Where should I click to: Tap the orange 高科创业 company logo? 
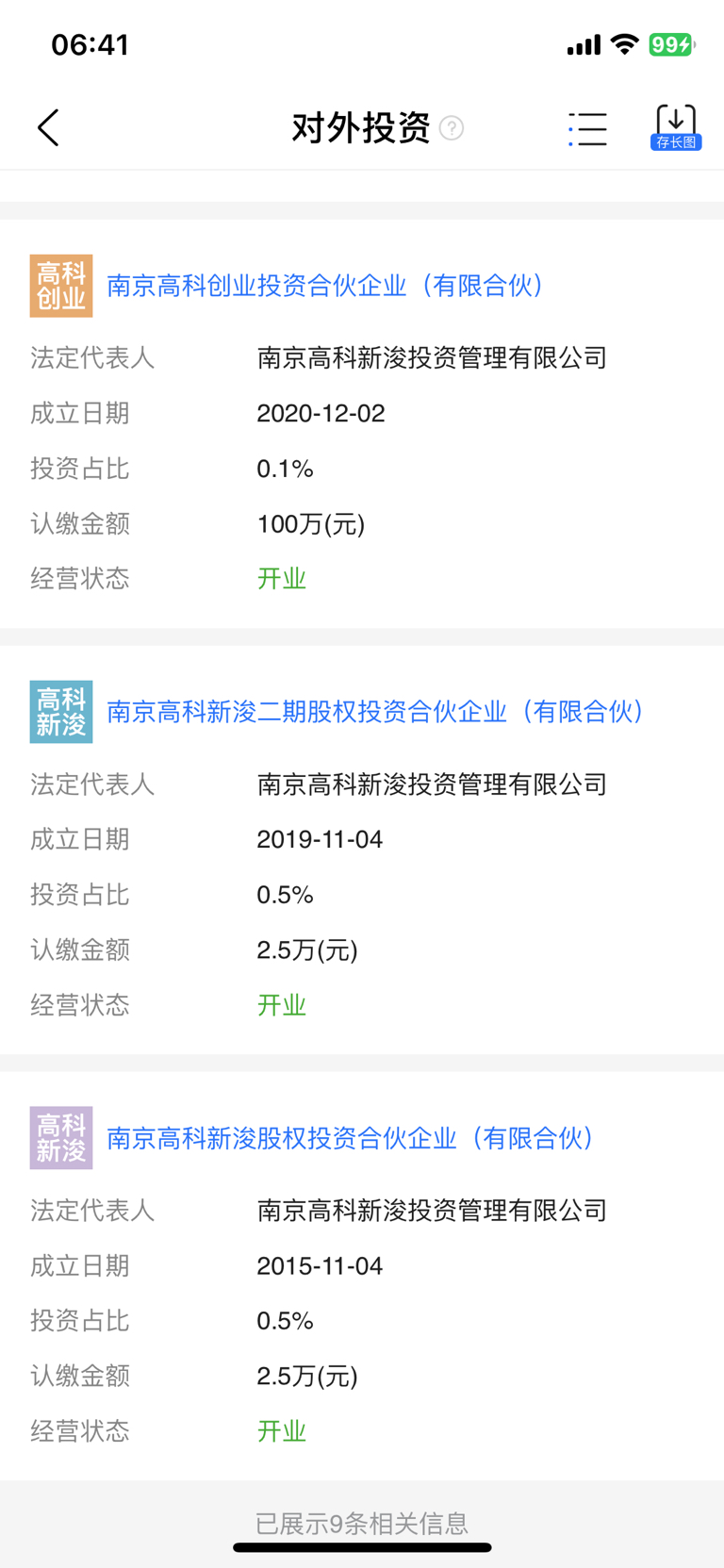61,286
